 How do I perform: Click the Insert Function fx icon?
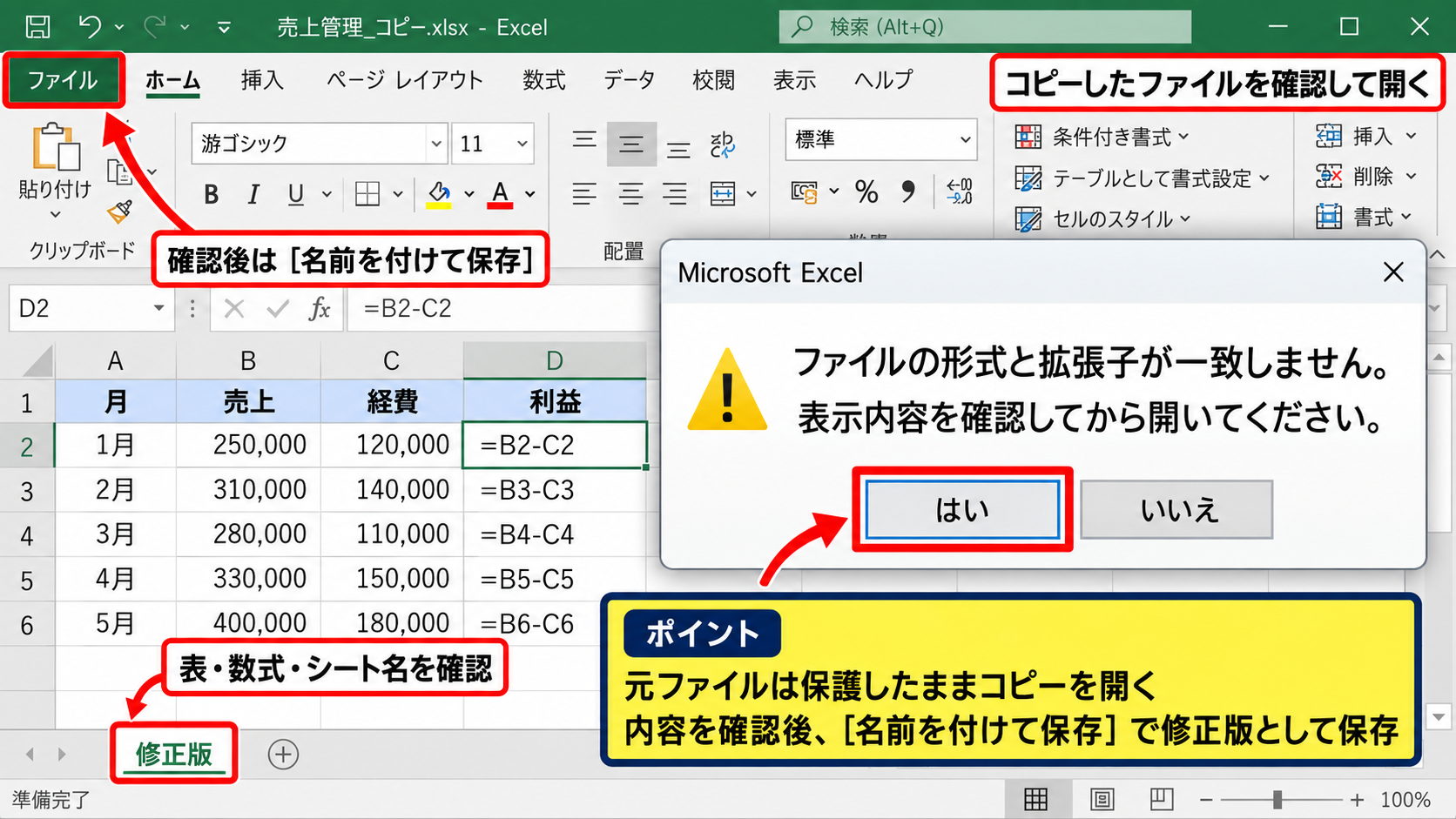[x=320, y=308]
